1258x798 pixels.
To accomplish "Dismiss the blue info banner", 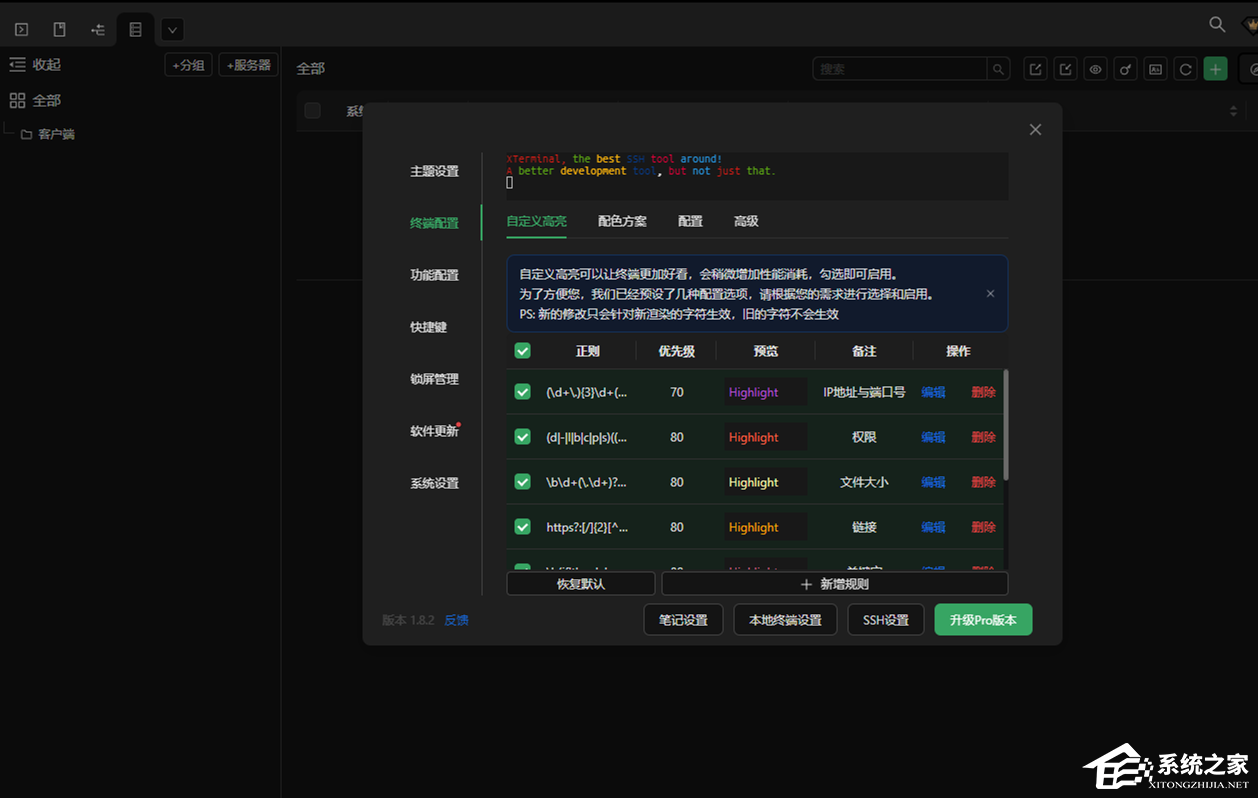I will [990, 293].
